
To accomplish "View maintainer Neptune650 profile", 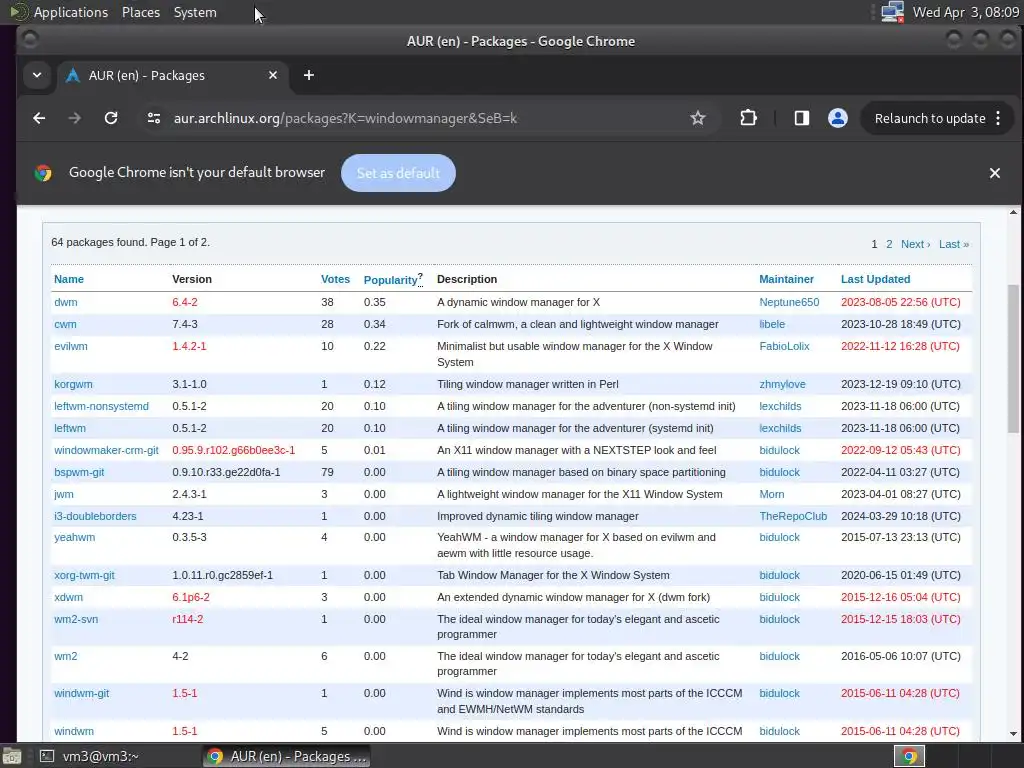I will [x=789, y=302].
